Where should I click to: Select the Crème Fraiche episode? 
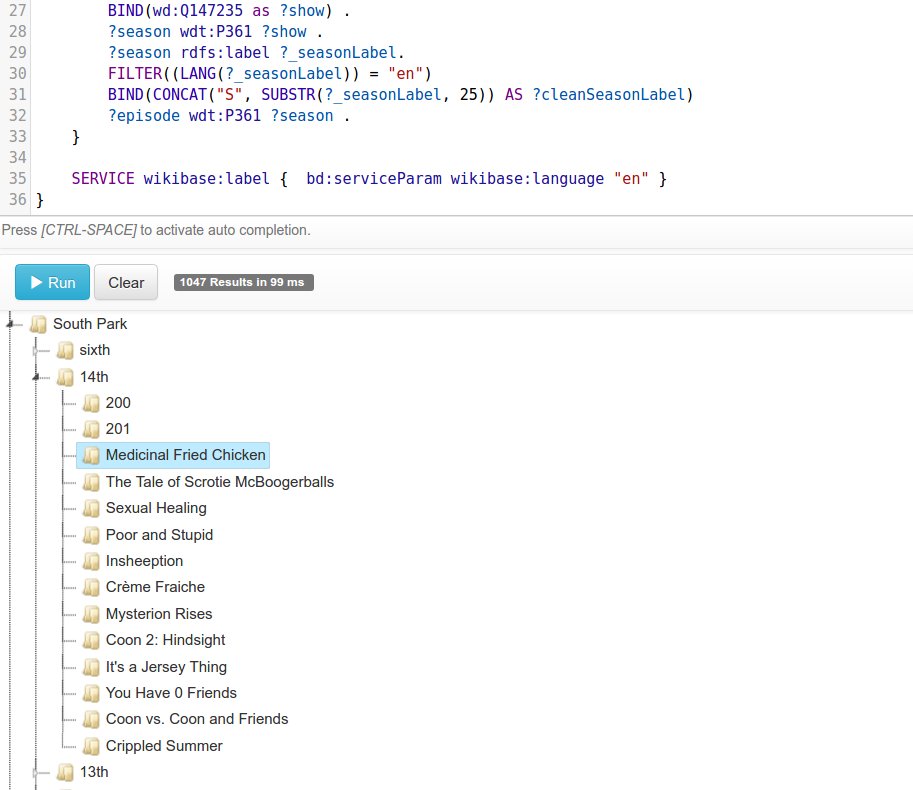pos(155,587)
